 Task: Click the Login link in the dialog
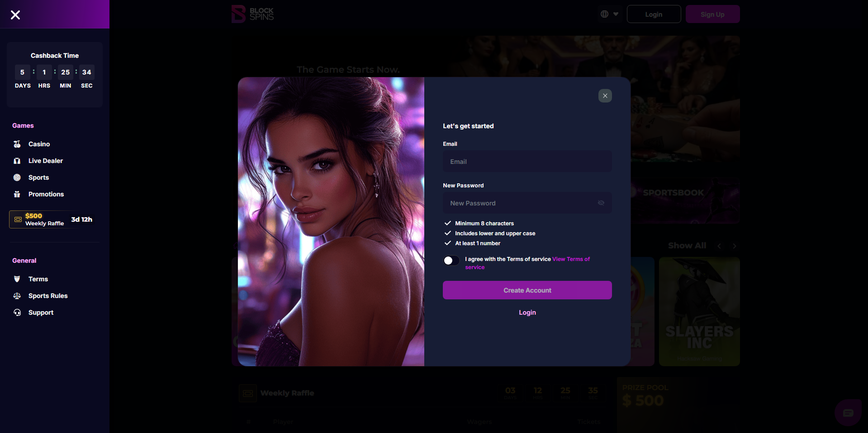pos(527,312)
